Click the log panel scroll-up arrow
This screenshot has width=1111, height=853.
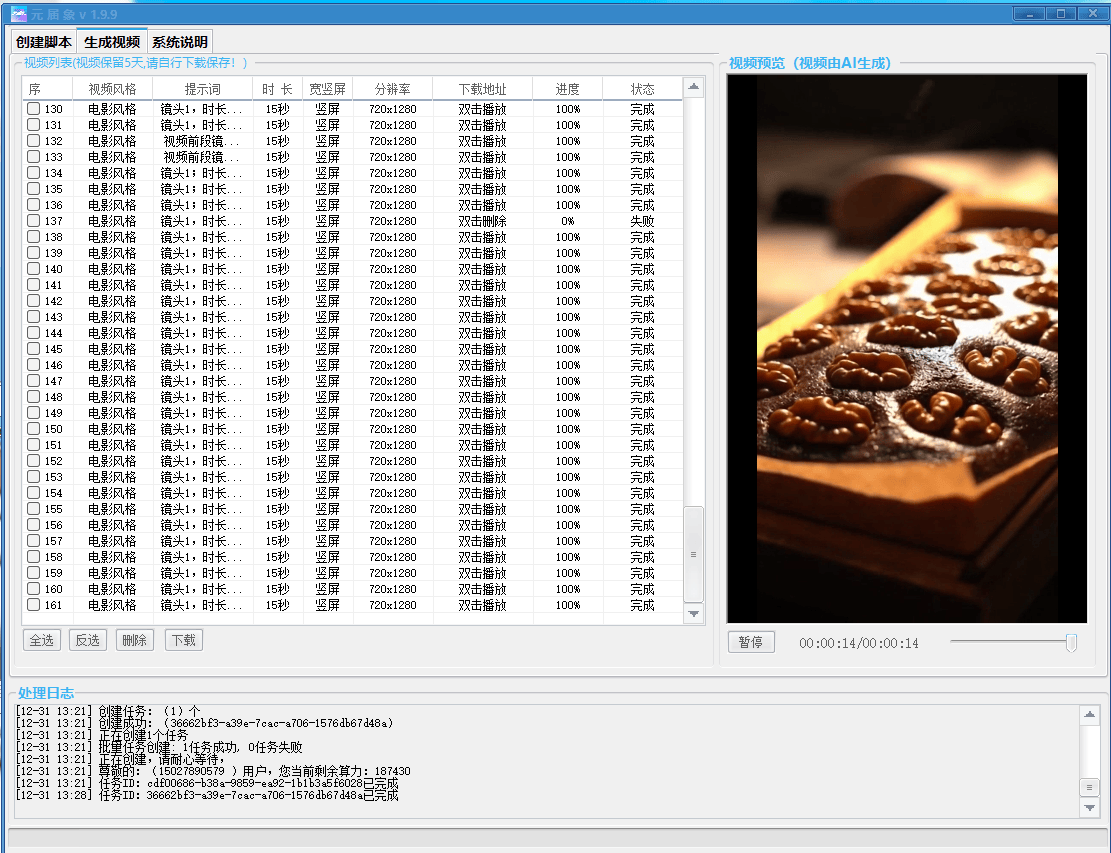(x=1089, y=714)
